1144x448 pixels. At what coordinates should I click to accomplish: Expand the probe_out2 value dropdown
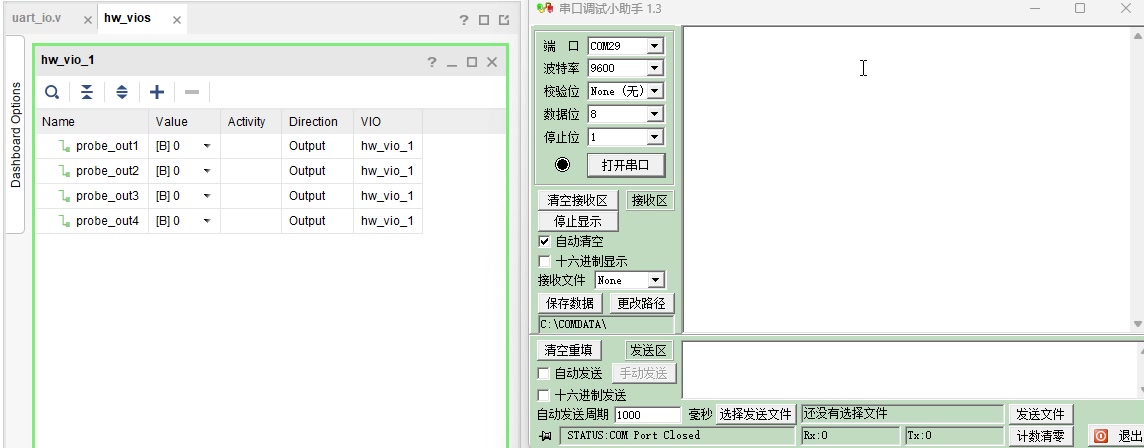[207, 171]
